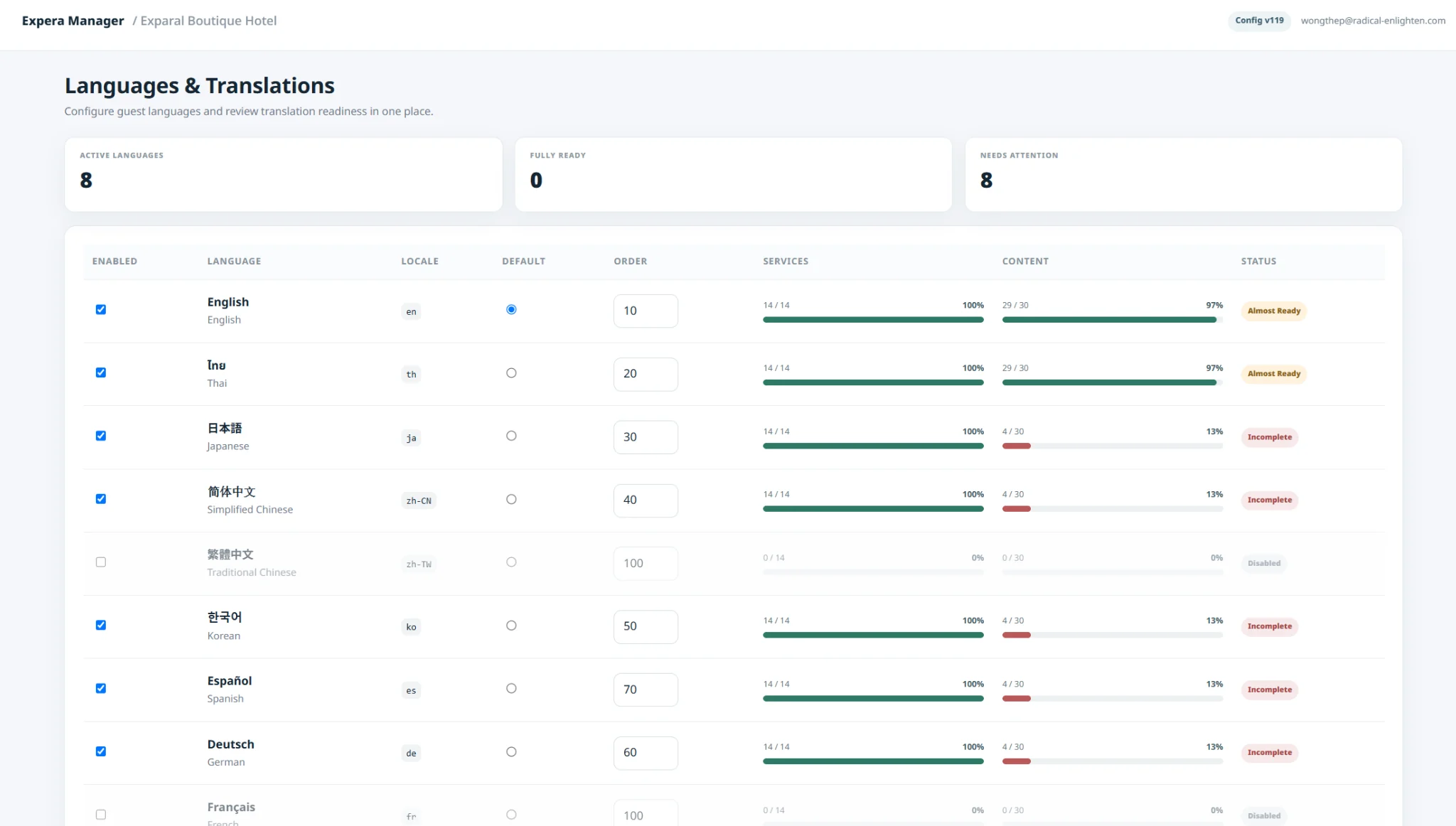Click the Español language name
This screenshot has height=826, width=1456.
point(229,681)
